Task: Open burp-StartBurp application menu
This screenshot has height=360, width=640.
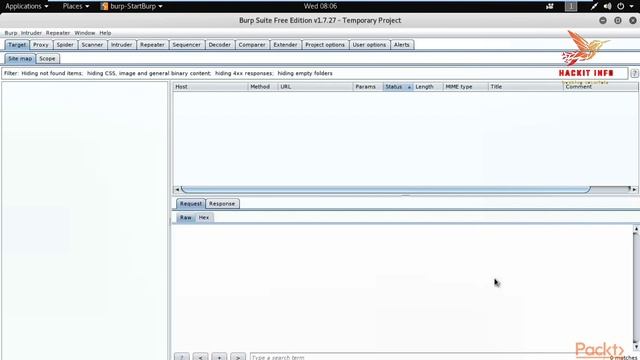Action: pos(132,6)
